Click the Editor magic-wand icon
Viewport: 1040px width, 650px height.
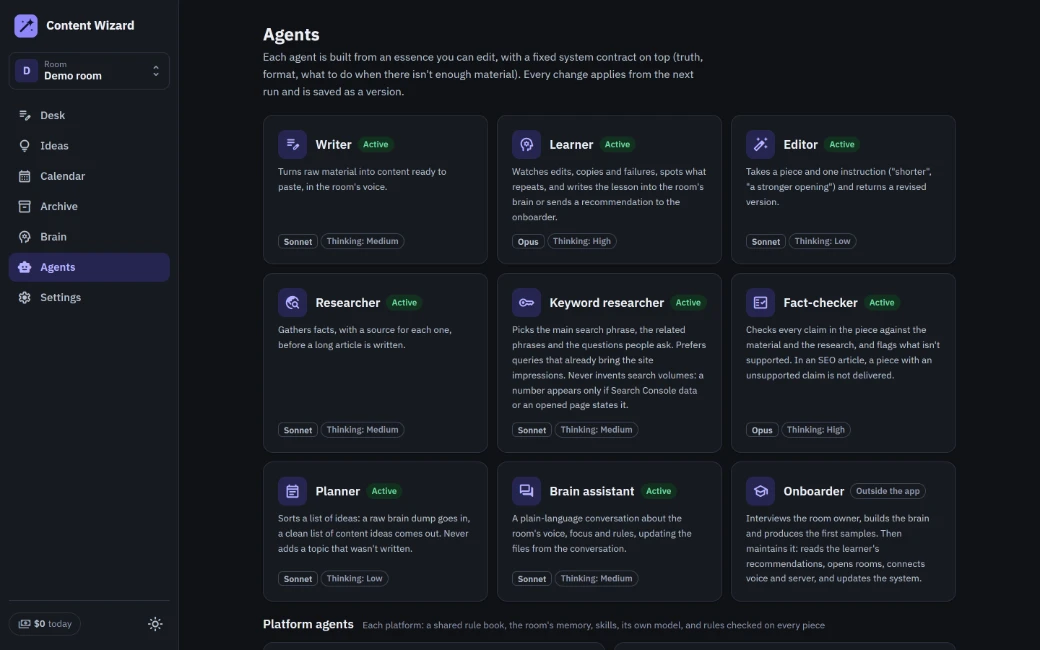click(x=760, y=145)
